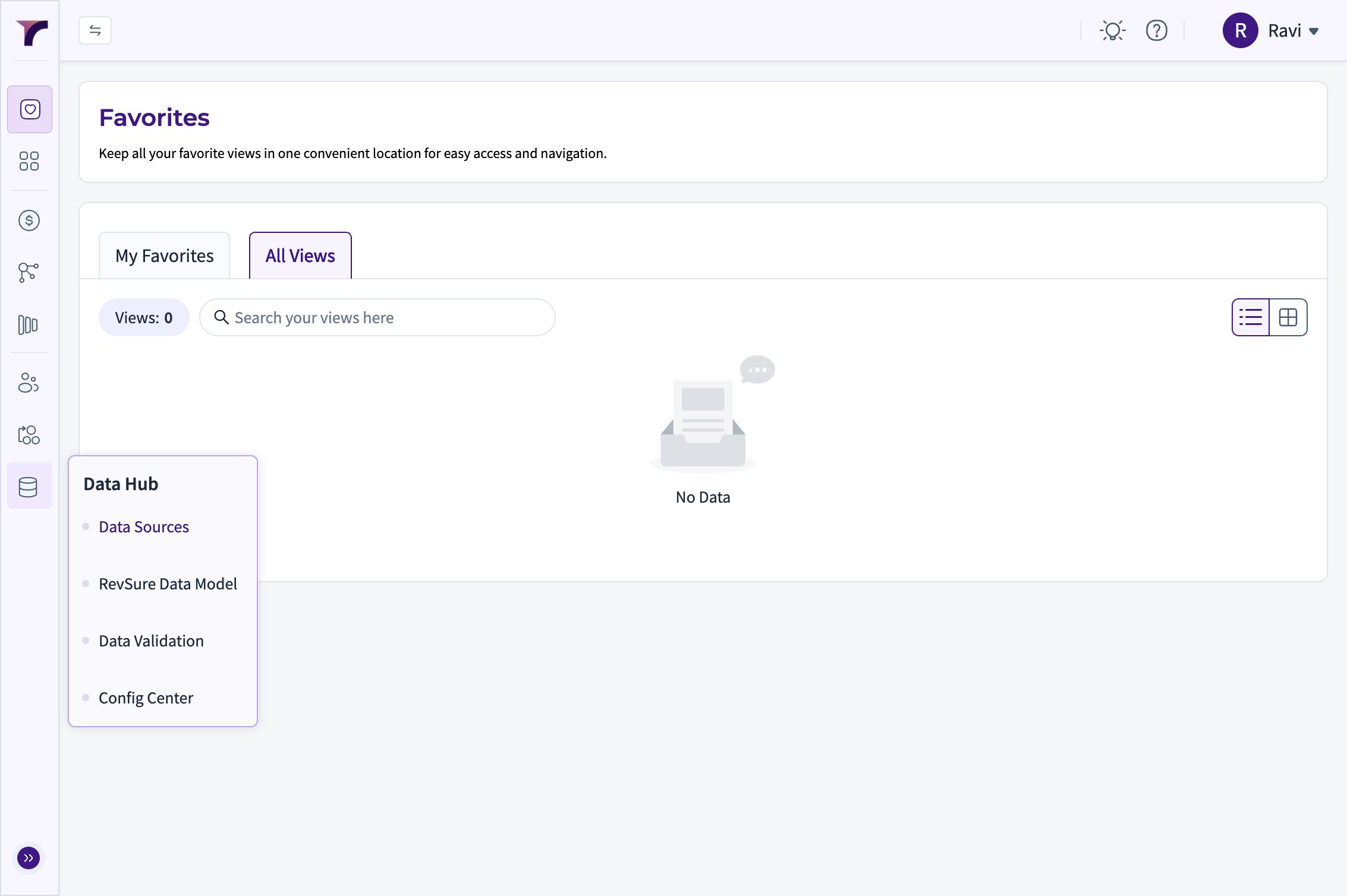This screenshot has height=896, width=1347.
Task: Click the help question mark icon
Action: tap(1156, 31)
